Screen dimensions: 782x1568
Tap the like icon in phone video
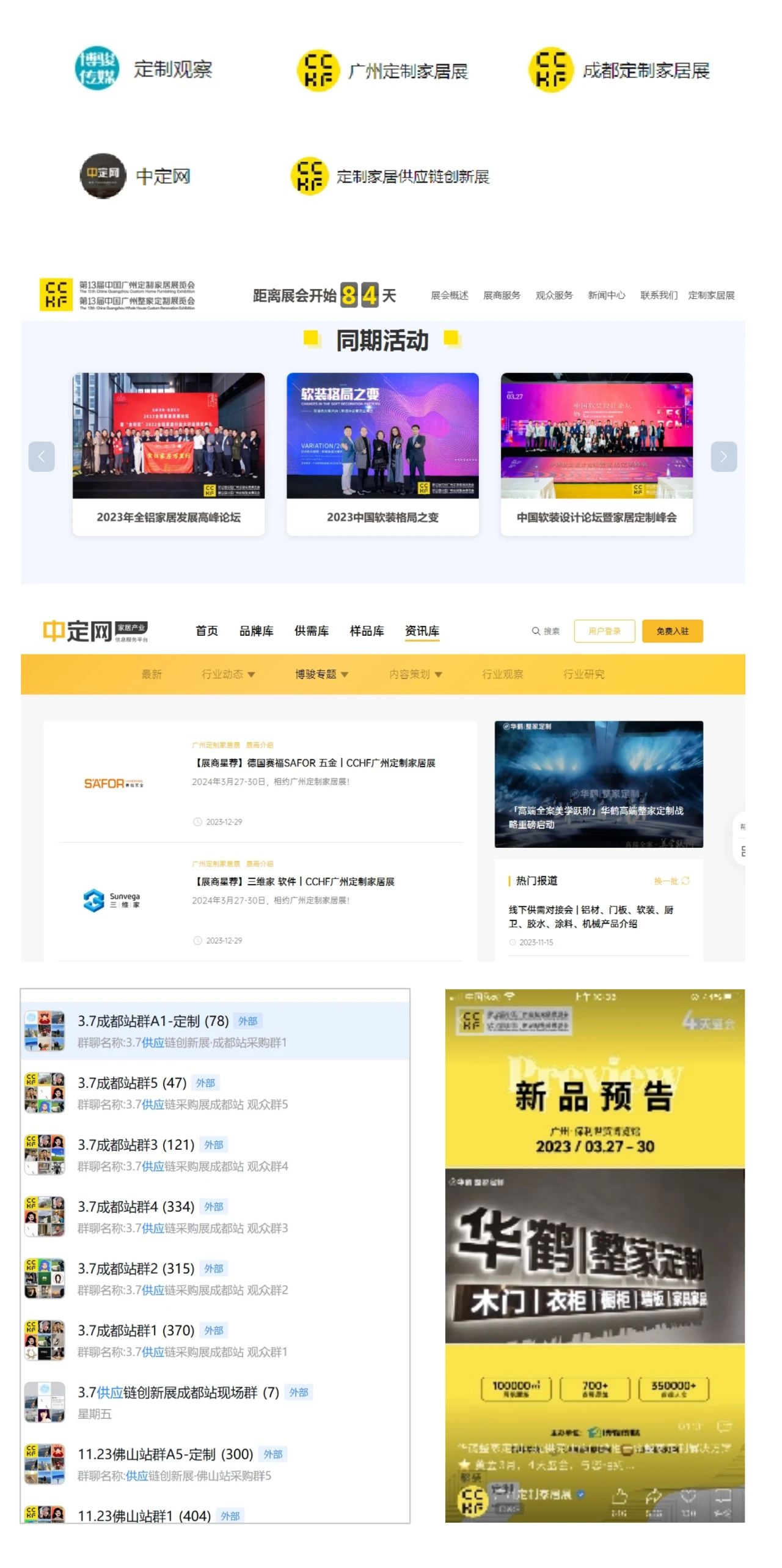619,1496
